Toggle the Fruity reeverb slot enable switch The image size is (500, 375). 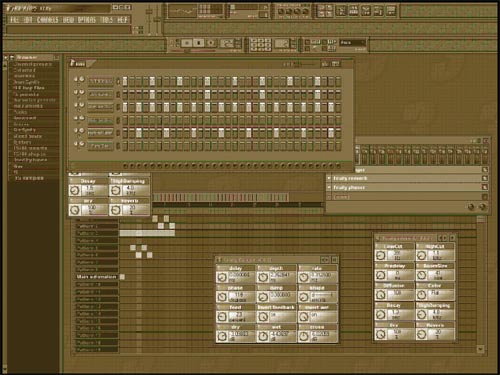pos(485,178)
